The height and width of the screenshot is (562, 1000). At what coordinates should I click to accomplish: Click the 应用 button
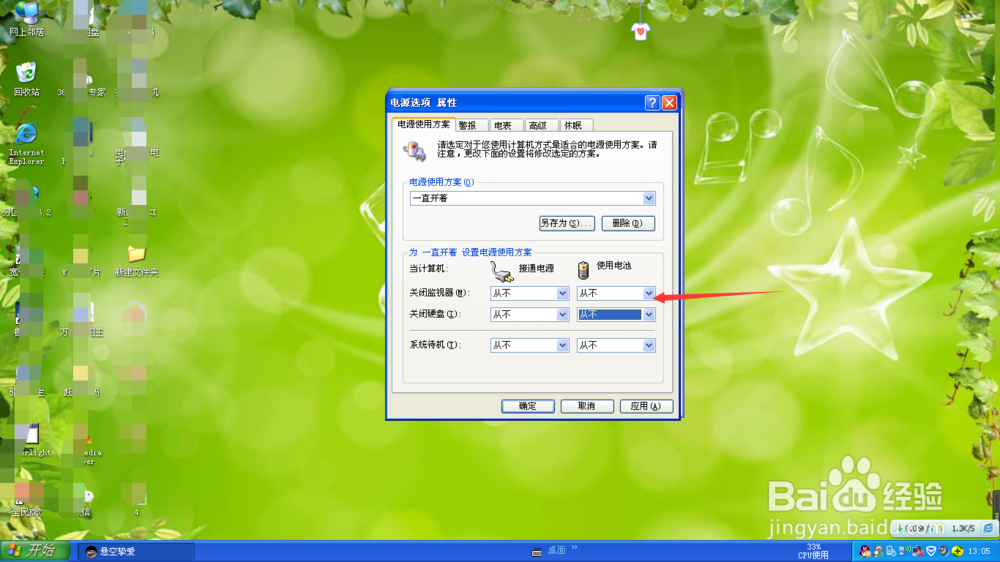pyautogui.click(x=646, y=406)
